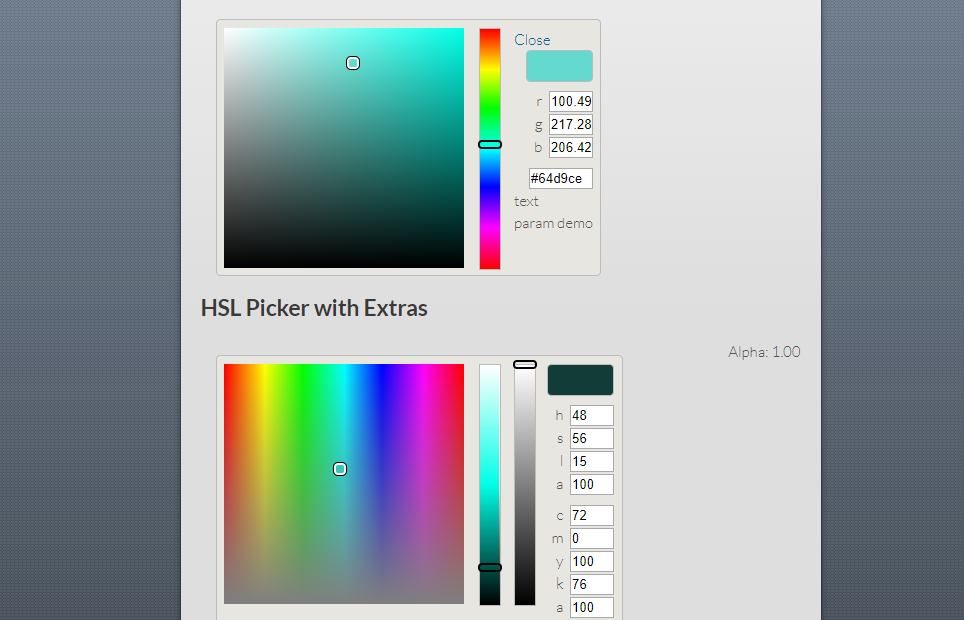
Task: Click the Close link on the picker
Action: coord(532,40)
